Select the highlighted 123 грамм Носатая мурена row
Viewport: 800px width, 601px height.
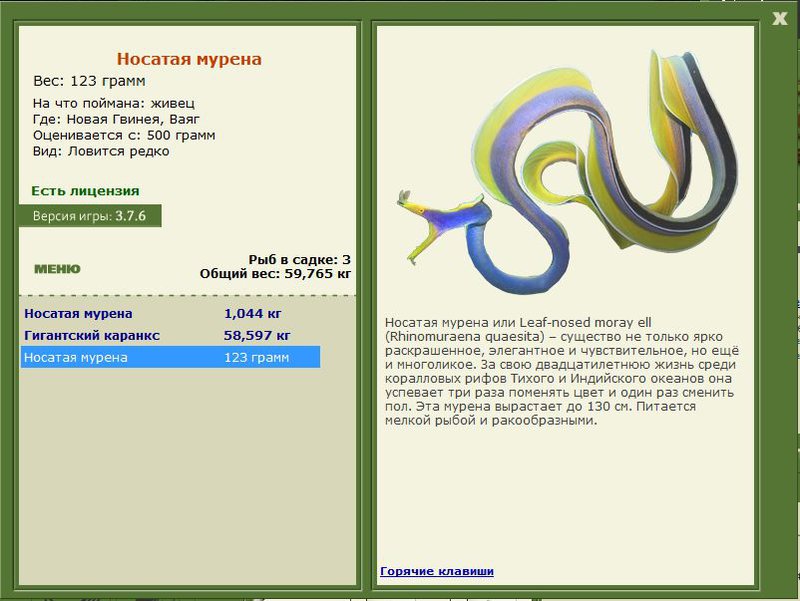tap(170, 357)
